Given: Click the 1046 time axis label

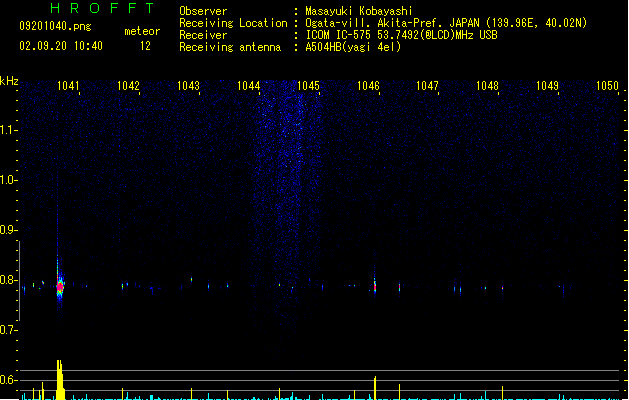Looking at the screenshot, I should [368, 86].
